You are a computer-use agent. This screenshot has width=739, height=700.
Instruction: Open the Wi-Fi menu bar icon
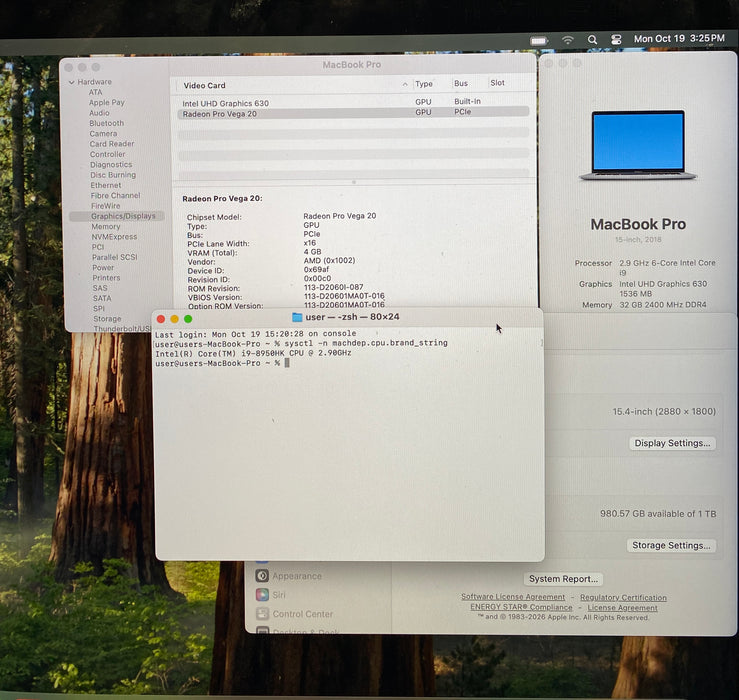tap(567, 40)
